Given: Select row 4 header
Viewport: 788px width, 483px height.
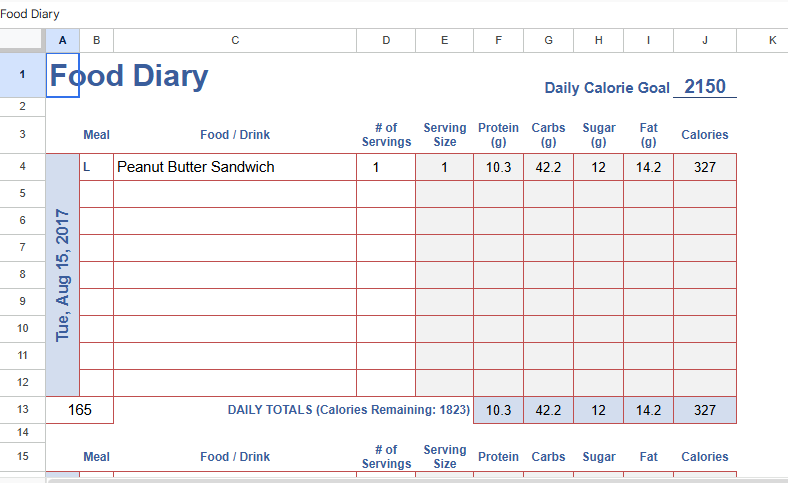Looking at the screenshot, I should tap(22, 167).
